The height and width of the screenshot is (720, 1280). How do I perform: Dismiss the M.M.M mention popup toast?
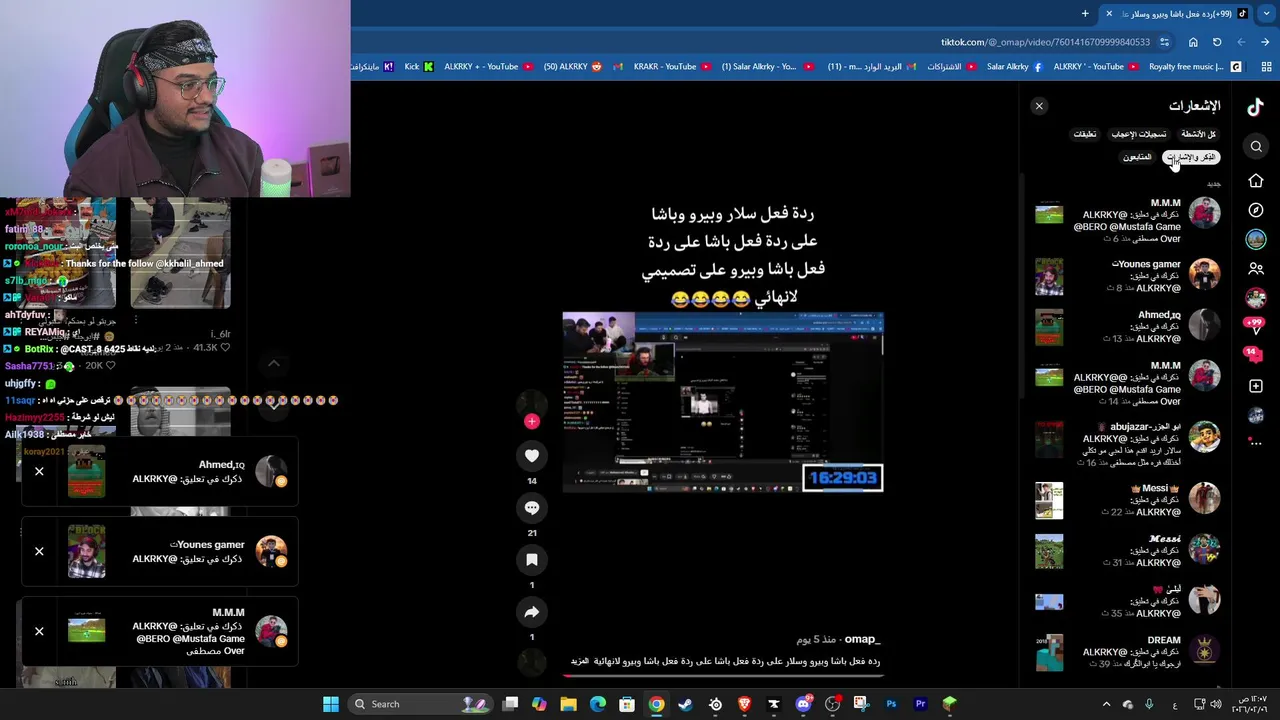tap(39, 631)
